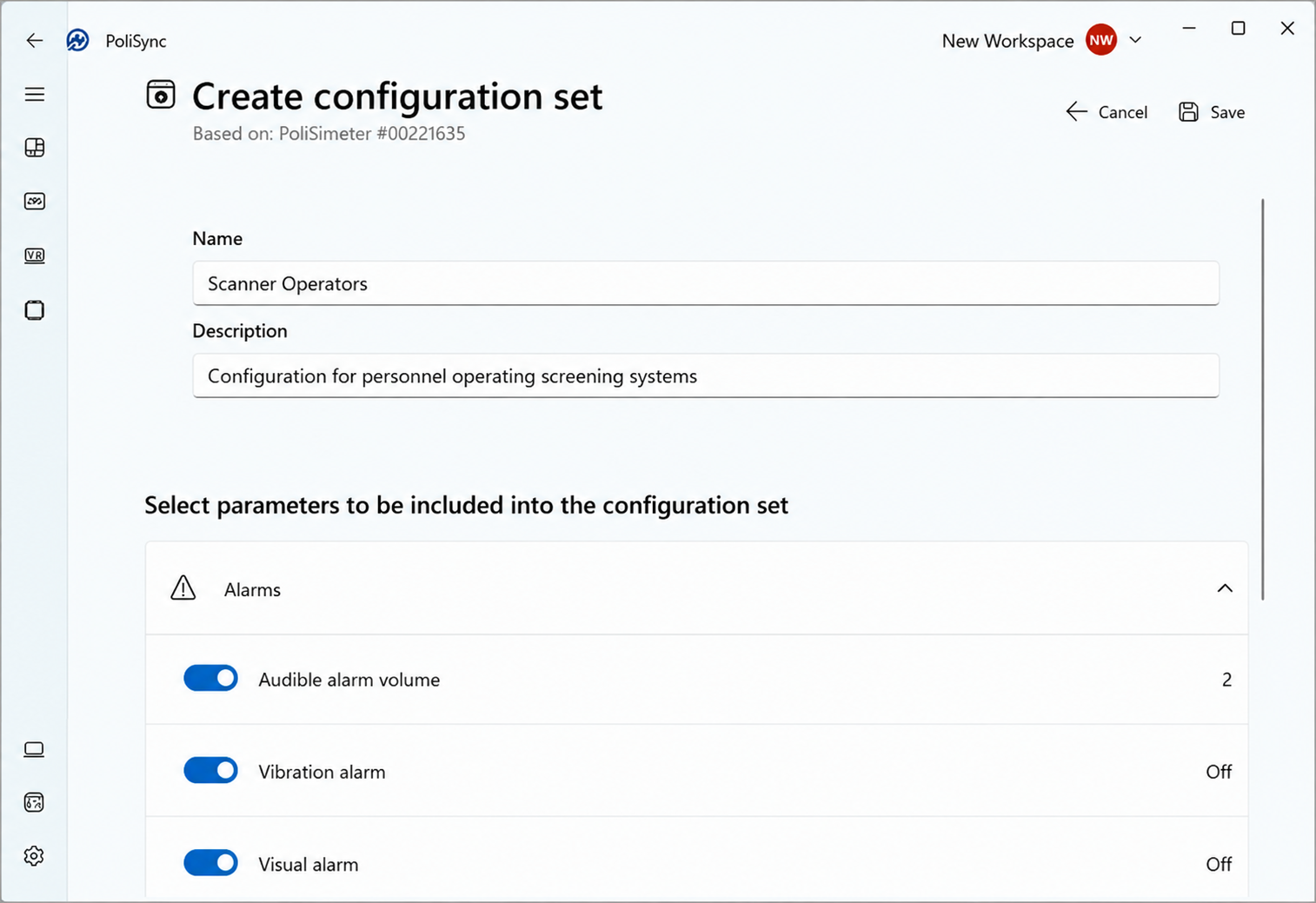This screenshot has height=903, width=1316.
Task: Maximize the PoliSync window
Action: coord(1238,29)
